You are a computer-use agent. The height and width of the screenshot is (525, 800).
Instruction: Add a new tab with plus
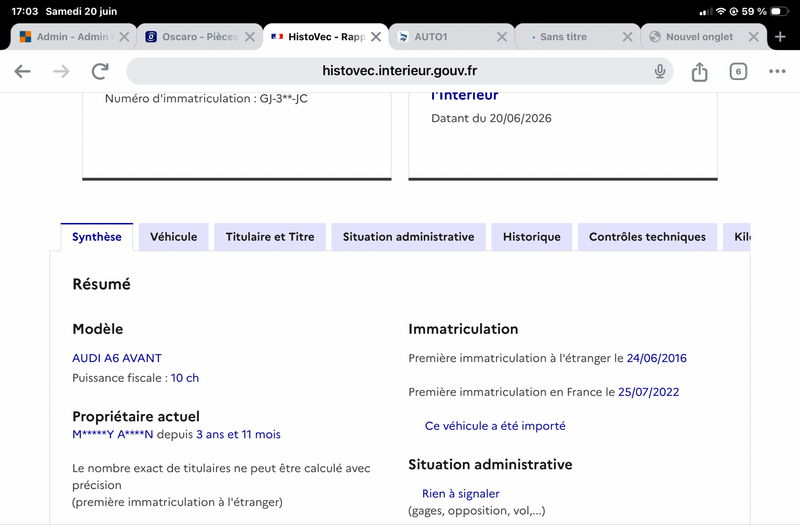click(780, 37)
